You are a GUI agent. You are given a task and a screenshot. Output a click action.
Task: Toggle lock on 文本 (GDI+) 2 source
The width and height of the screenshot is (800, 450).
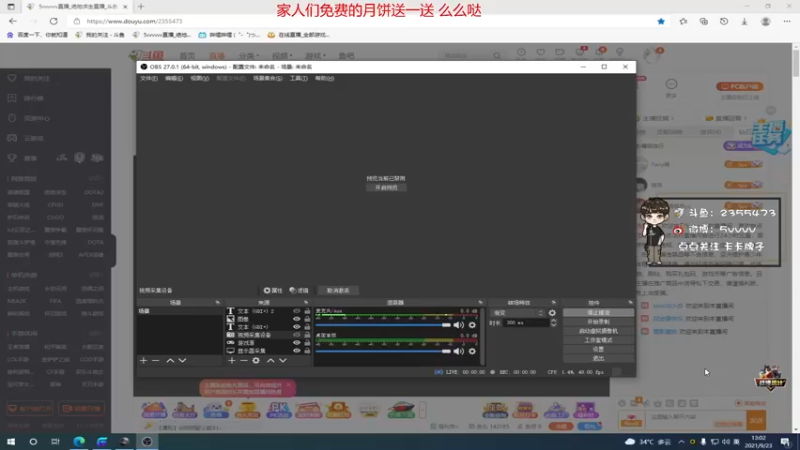(307, 311)
